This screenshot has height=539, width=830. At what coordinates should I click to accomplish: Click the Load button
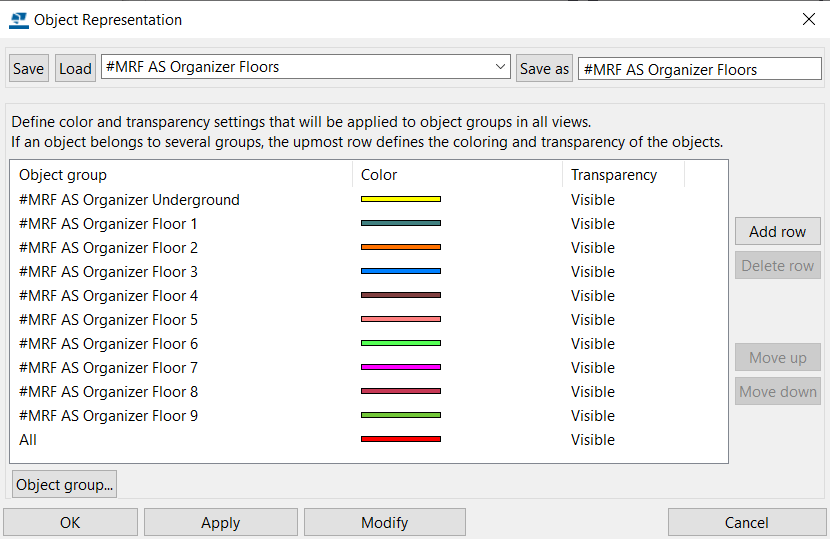[x=75, y=68]
